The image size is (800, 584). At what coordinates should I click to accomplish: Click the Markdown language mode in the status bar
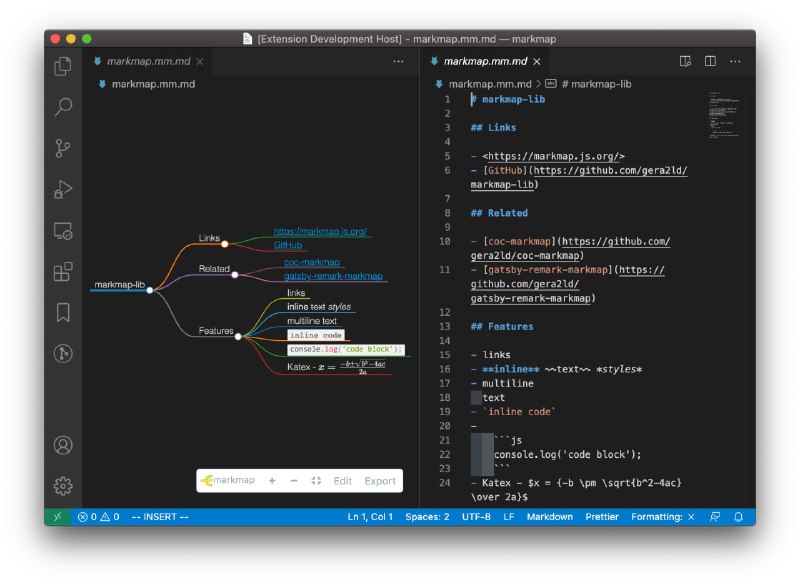549,517
